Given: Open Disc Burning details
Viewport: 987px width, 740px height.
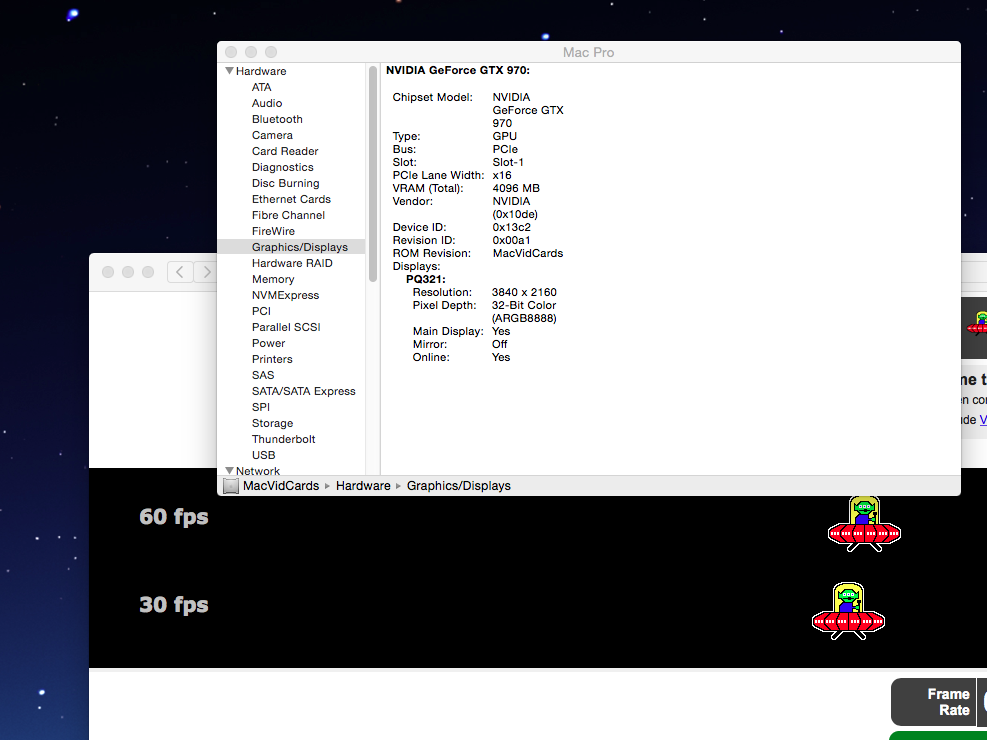Looking at the screenshot, I should pos(286,183).
